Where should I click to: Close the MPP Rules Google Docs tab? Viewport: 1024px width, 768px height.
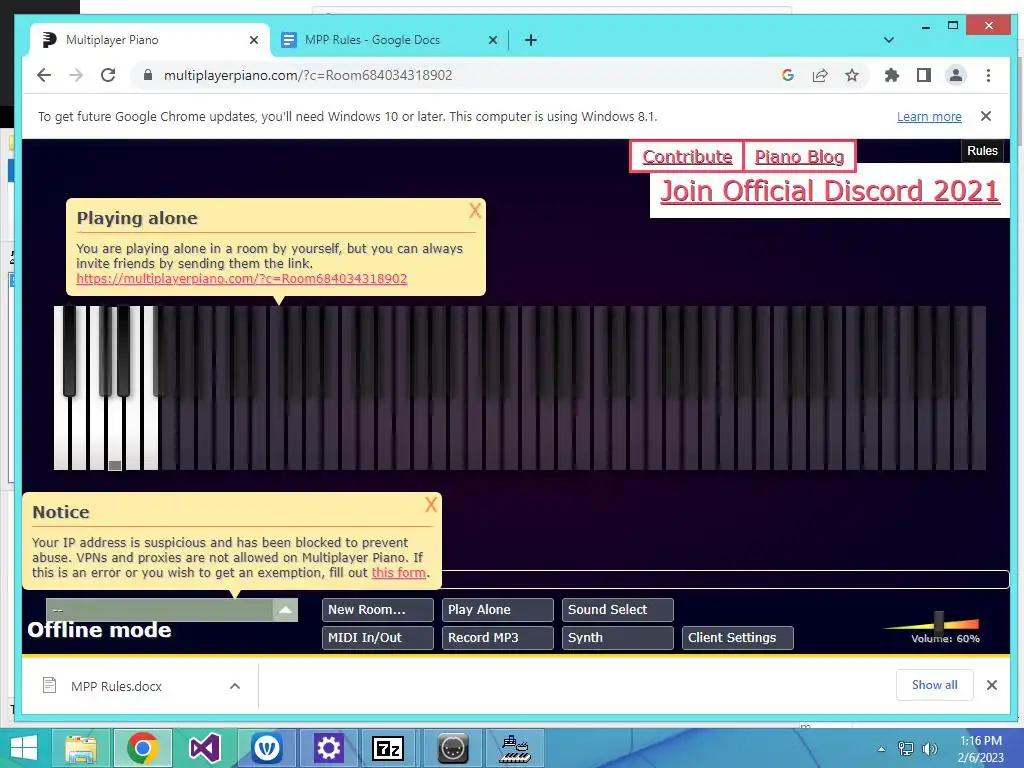[493, 40]
